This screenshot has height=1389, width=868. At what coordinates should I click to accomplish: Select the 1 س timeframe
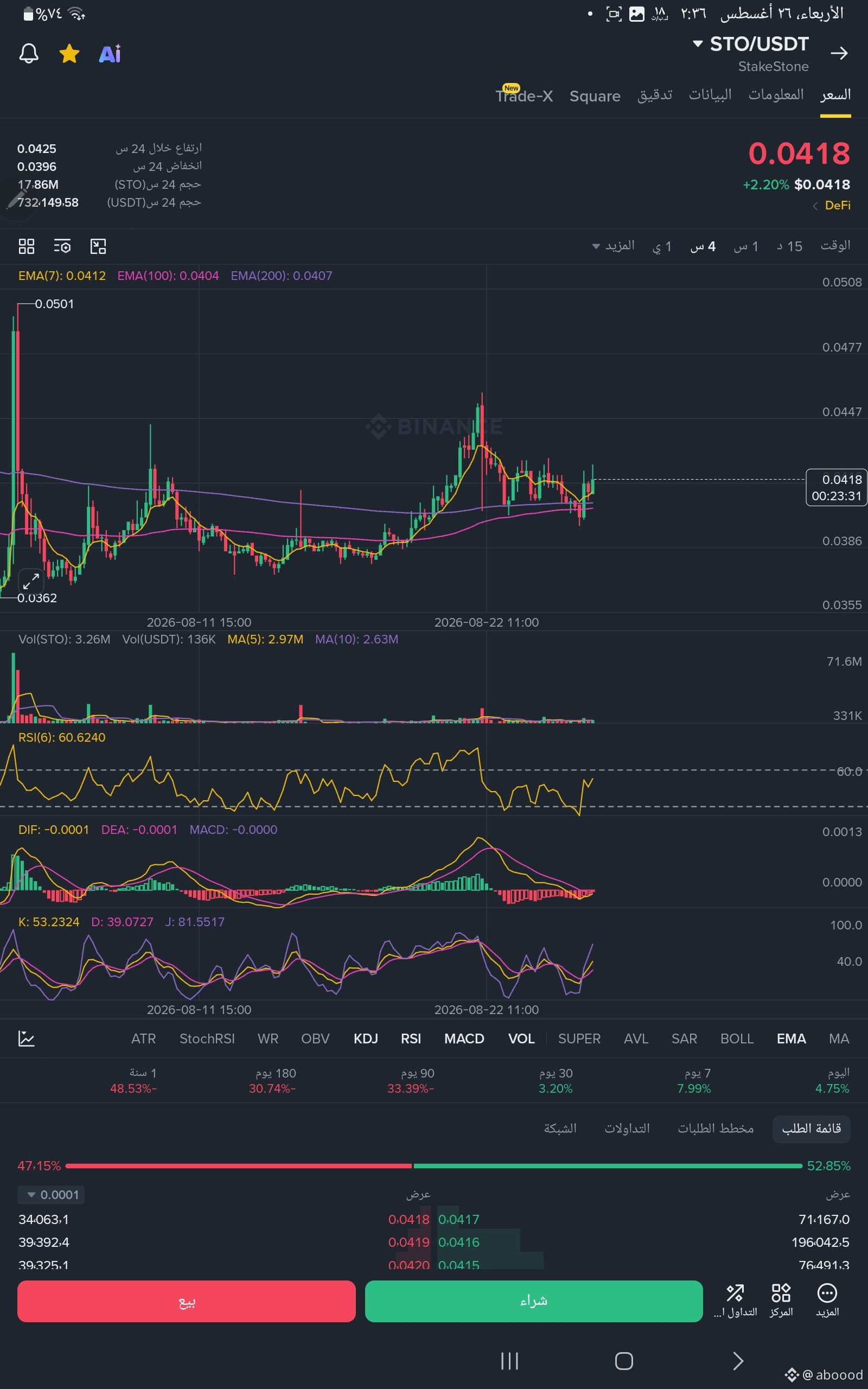point(746,247)
